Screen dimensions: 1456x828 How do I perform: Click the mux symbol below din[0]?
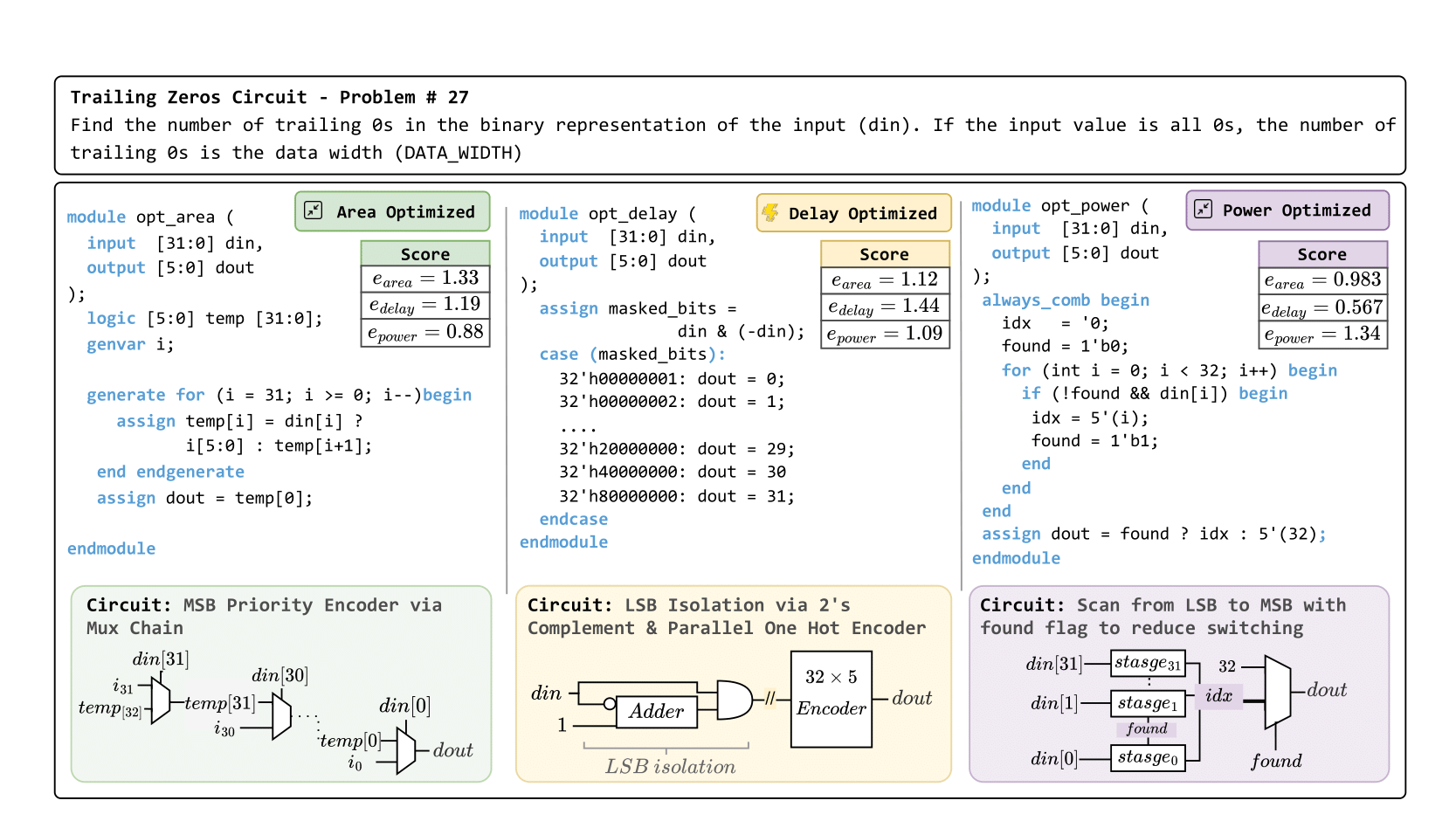coord(406,750)
